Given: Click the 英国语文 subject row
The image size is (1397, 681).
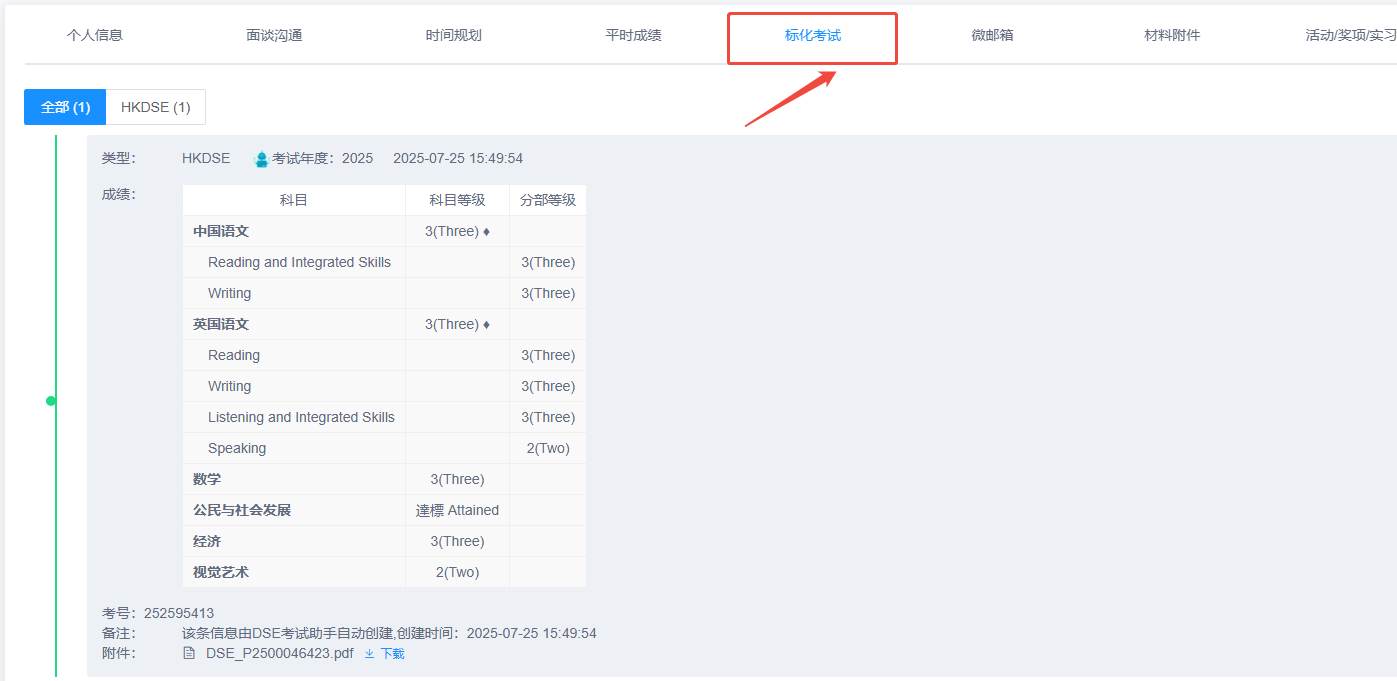Looking at the screenshot, I should point(384,324).
